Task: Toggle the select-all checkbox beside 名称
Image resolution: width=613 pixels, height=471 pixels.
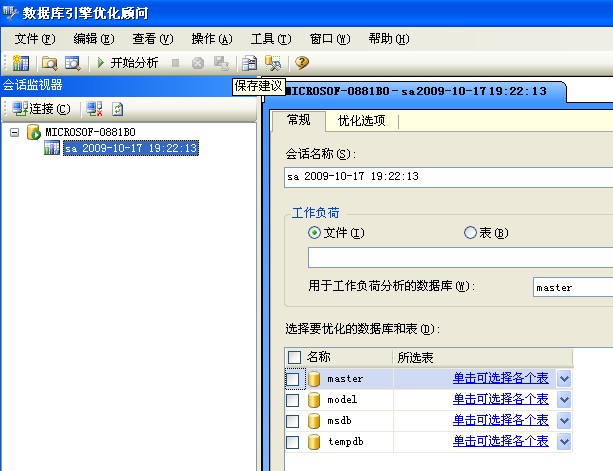Action: coord(294,357)
